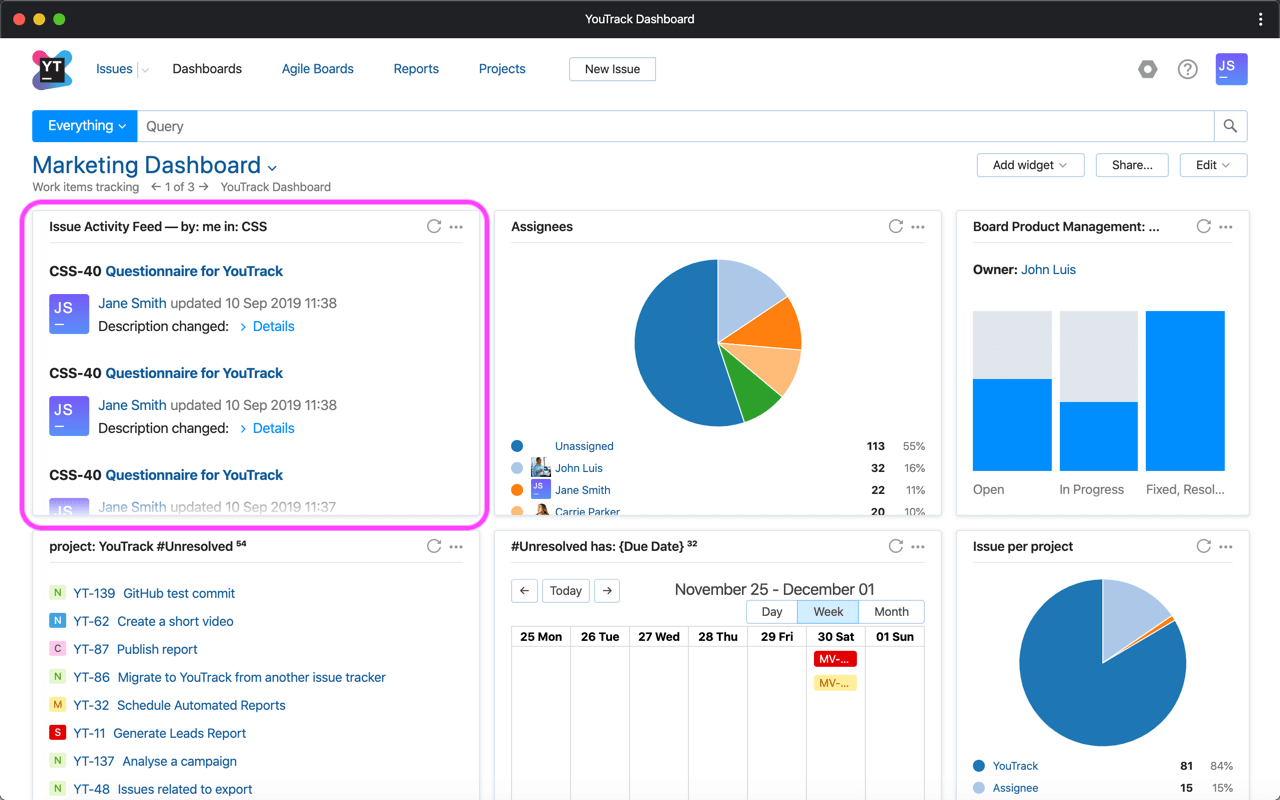Click into the Query search field

675,126
